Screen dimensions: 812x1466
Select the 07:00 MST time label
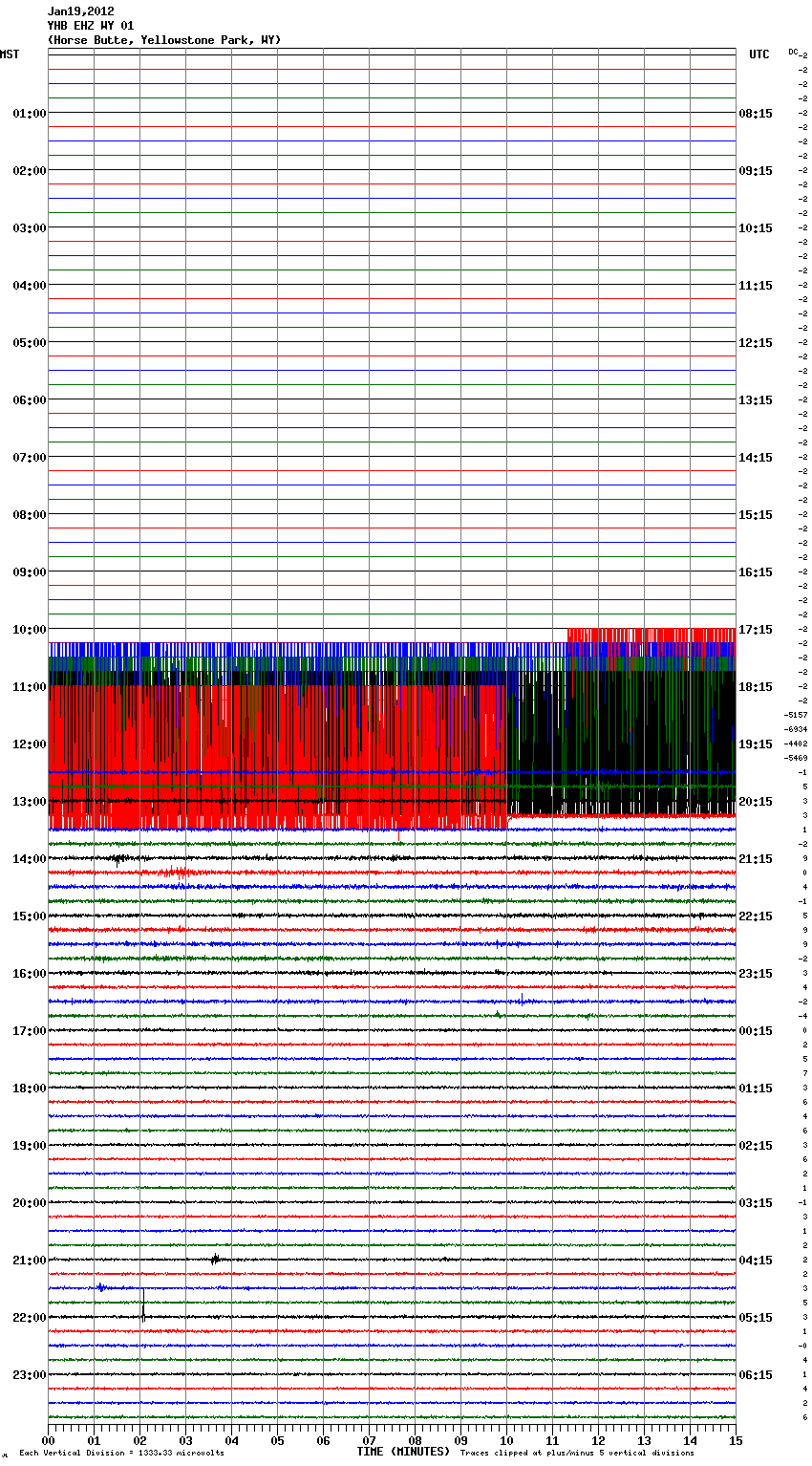(29, 458)
